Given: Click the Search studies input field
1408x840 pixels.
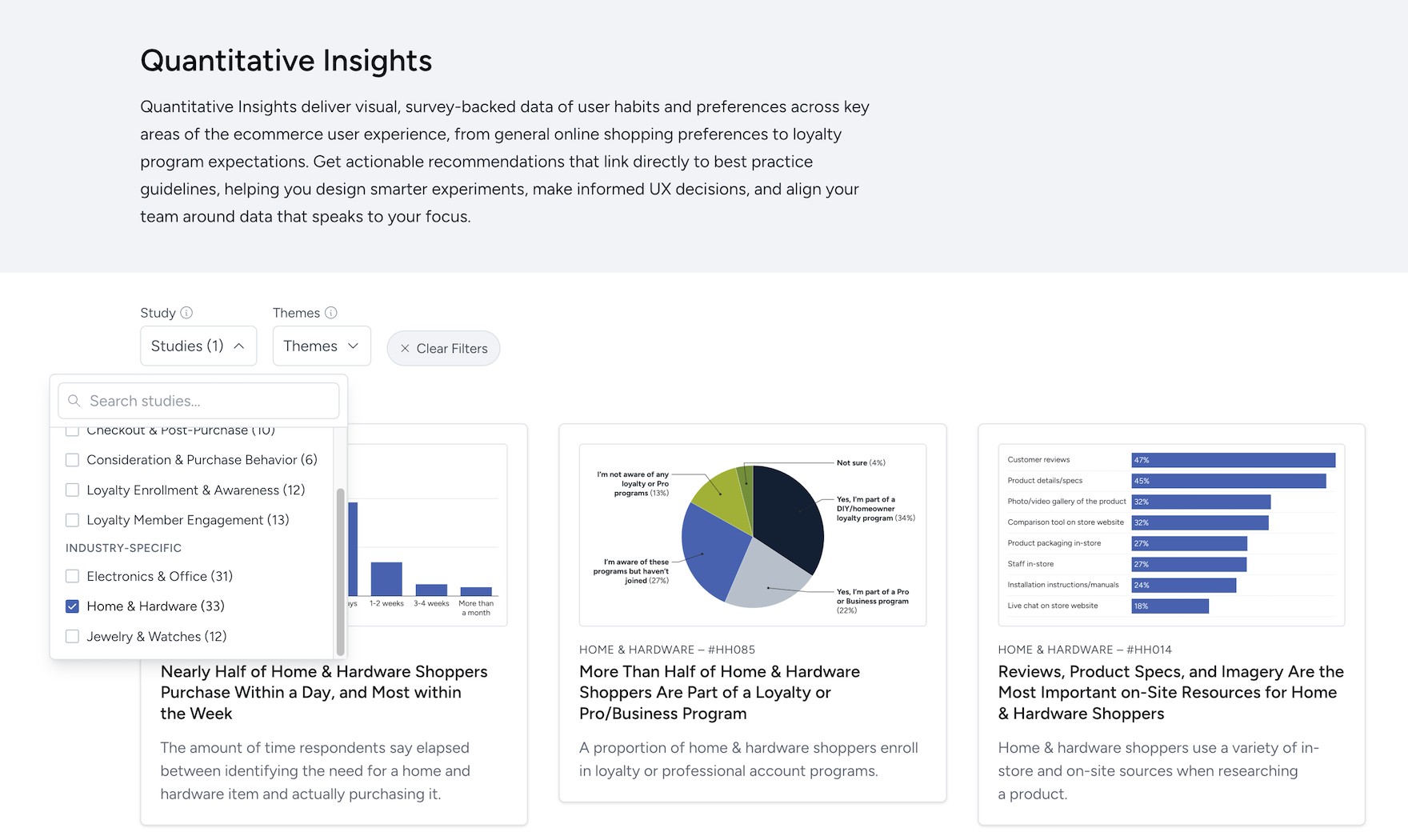Looking at the screenshot, I should pyautogui.click(x=198, y=401).
